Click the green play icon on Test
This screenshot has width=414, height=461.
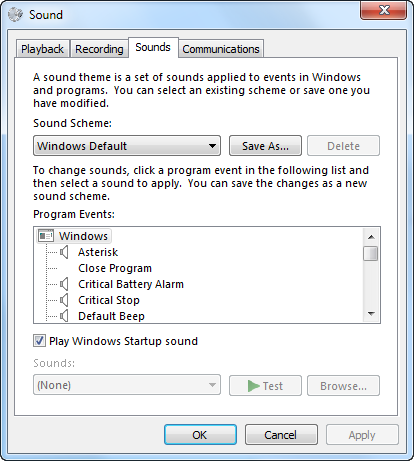point(254,386)
